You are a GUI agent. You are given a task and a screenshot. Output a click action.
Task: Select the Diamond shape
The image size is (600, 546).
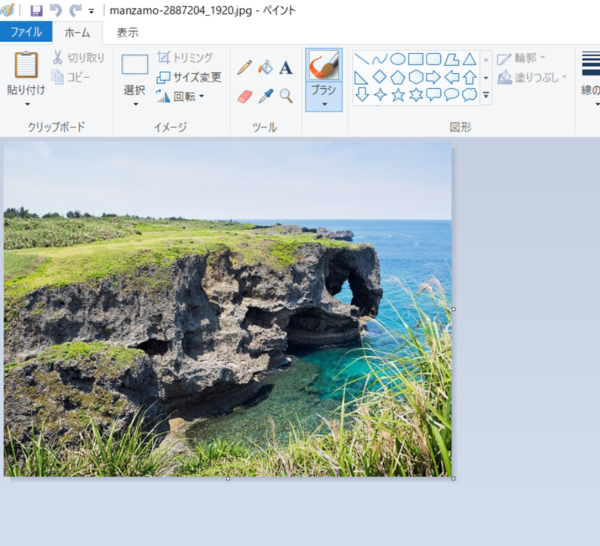(380, 77)
